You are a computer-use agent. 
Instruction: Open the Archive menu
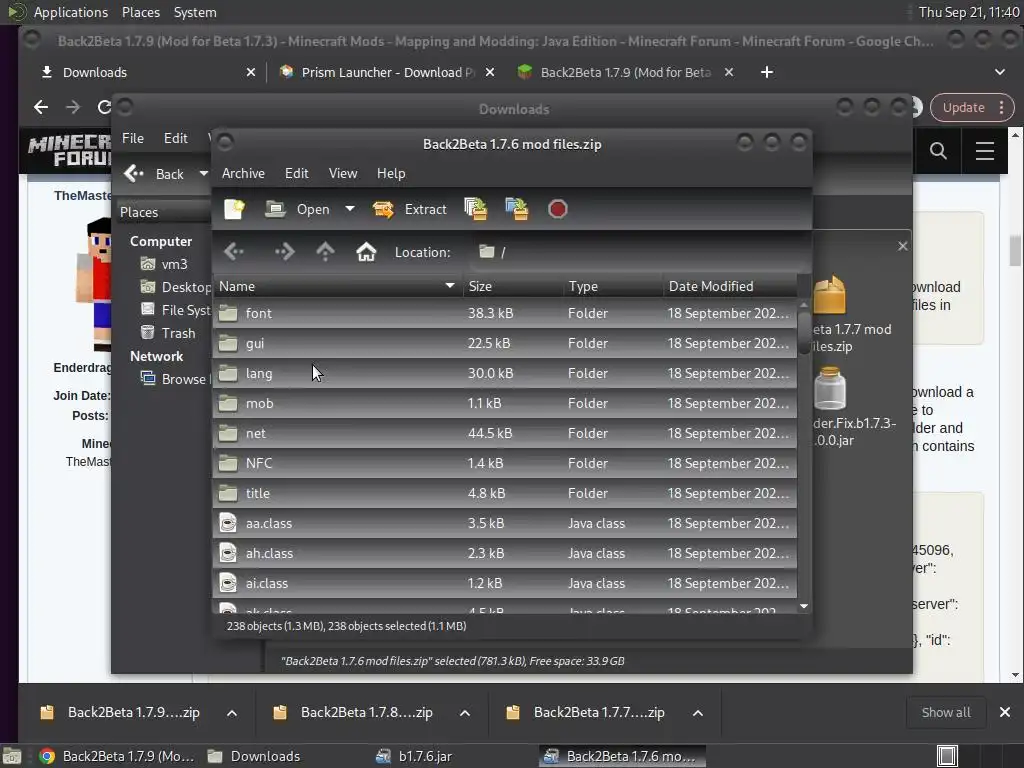tap(243, 173)
